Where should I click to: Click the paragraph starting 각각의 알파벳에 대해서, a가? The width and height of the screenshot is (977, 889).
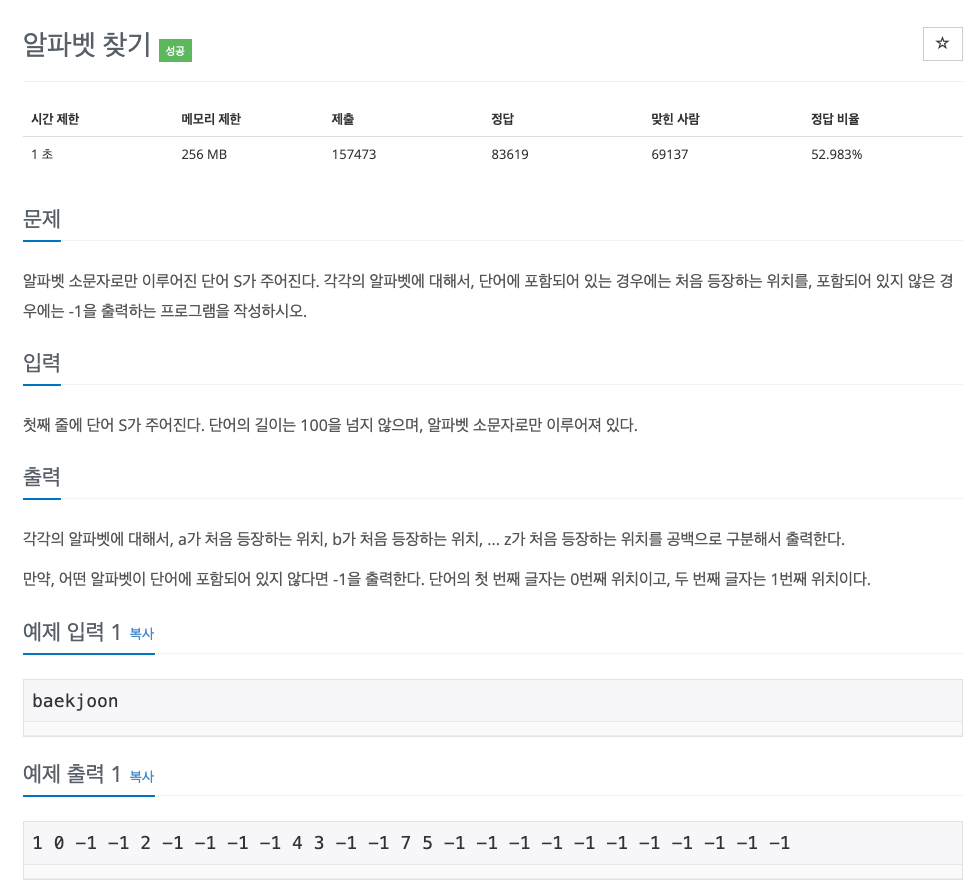pyautogui.click(x=434, y=539)
